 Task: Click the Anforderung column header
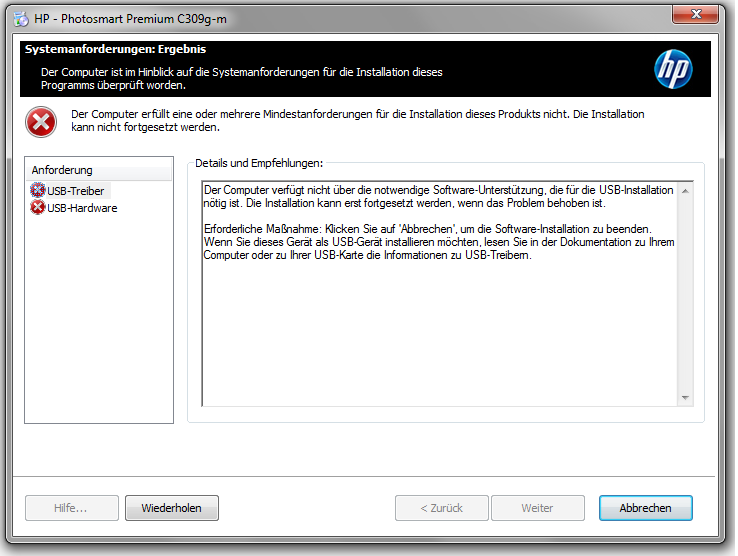pyautogui.click(x=99, y=169)
